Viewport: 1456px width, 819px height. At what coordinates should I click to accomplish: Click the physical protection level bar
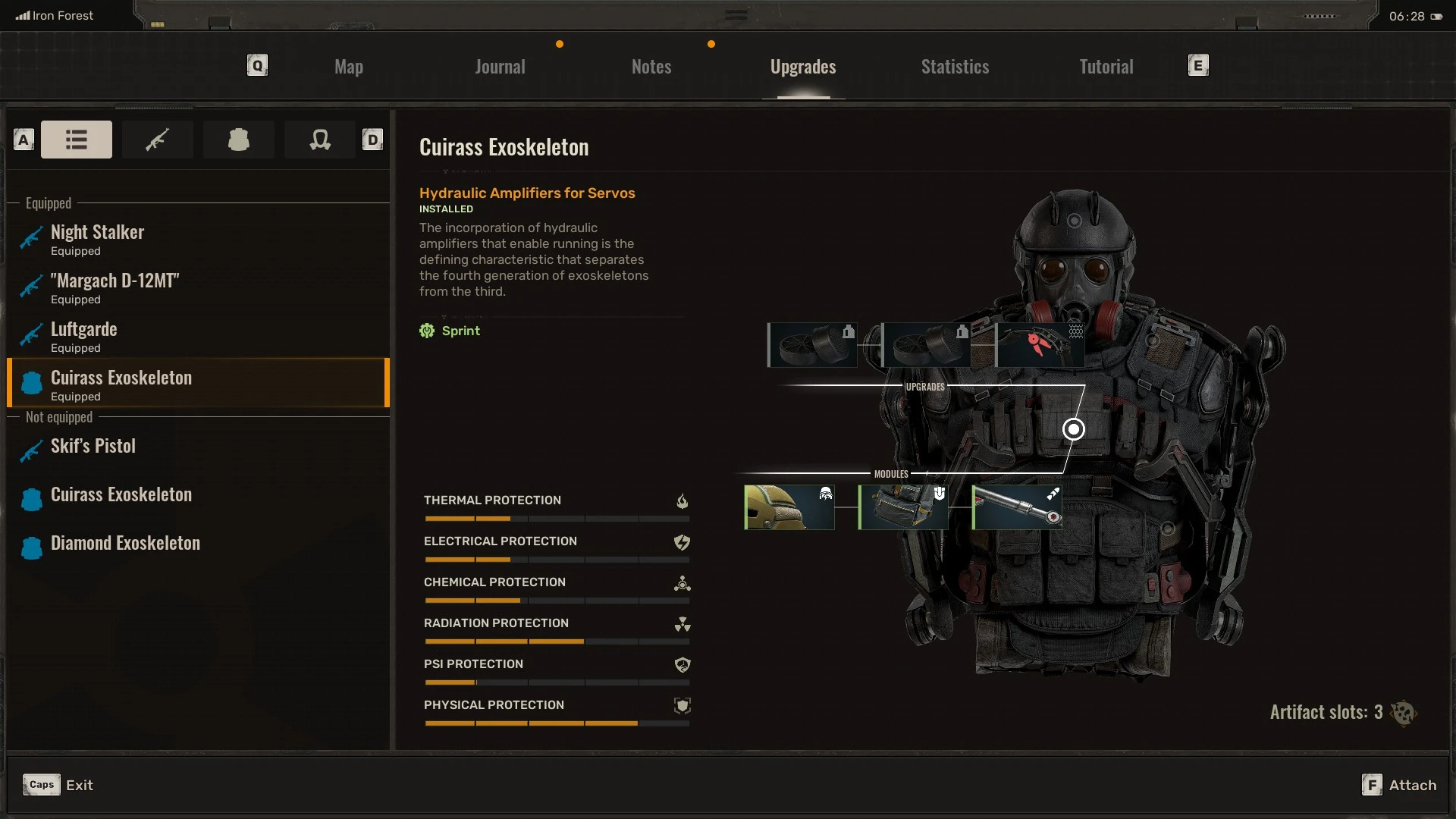pos(557,723)
